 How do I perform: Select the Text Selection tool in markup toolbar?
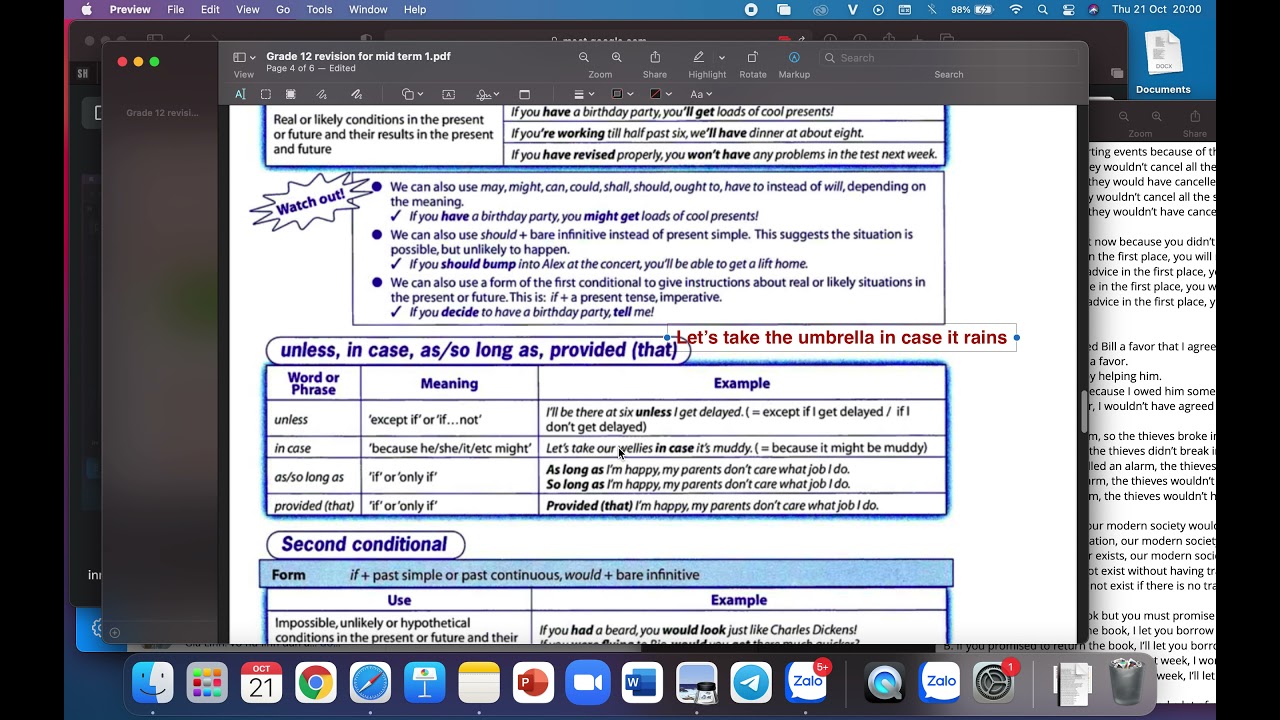tap(240, 94)
